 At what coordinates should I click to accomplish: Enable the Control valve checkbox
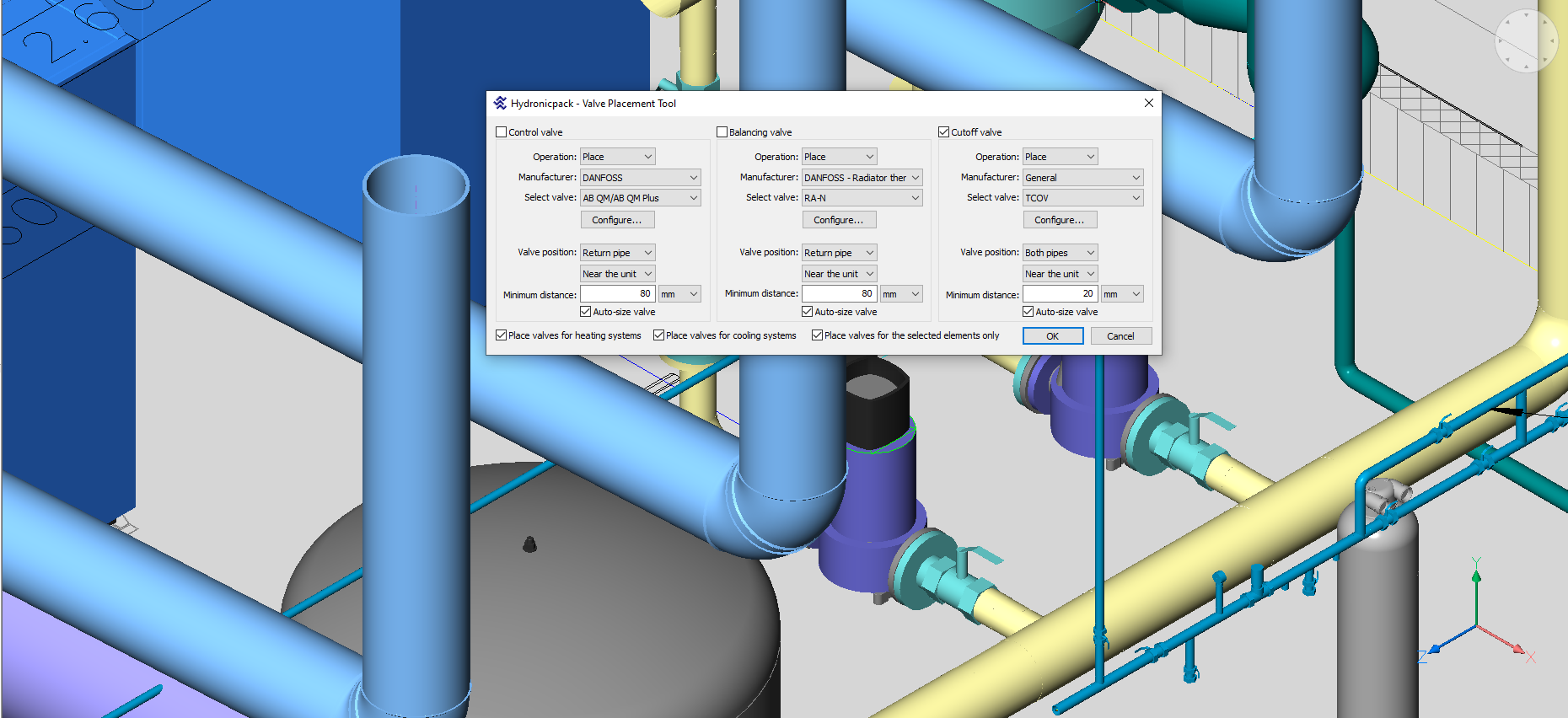pyautogui.click(x=502, y=132)
